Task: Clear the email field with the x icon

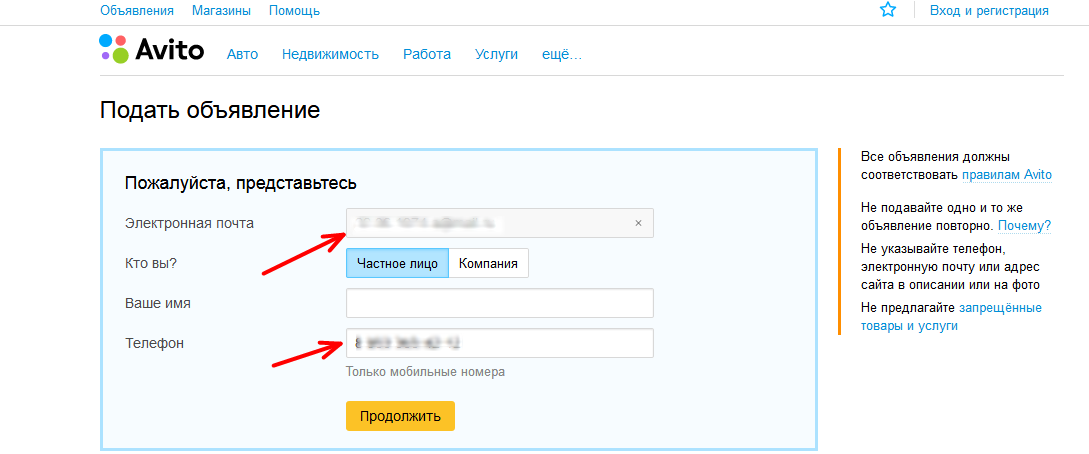Action: point(638,223)
